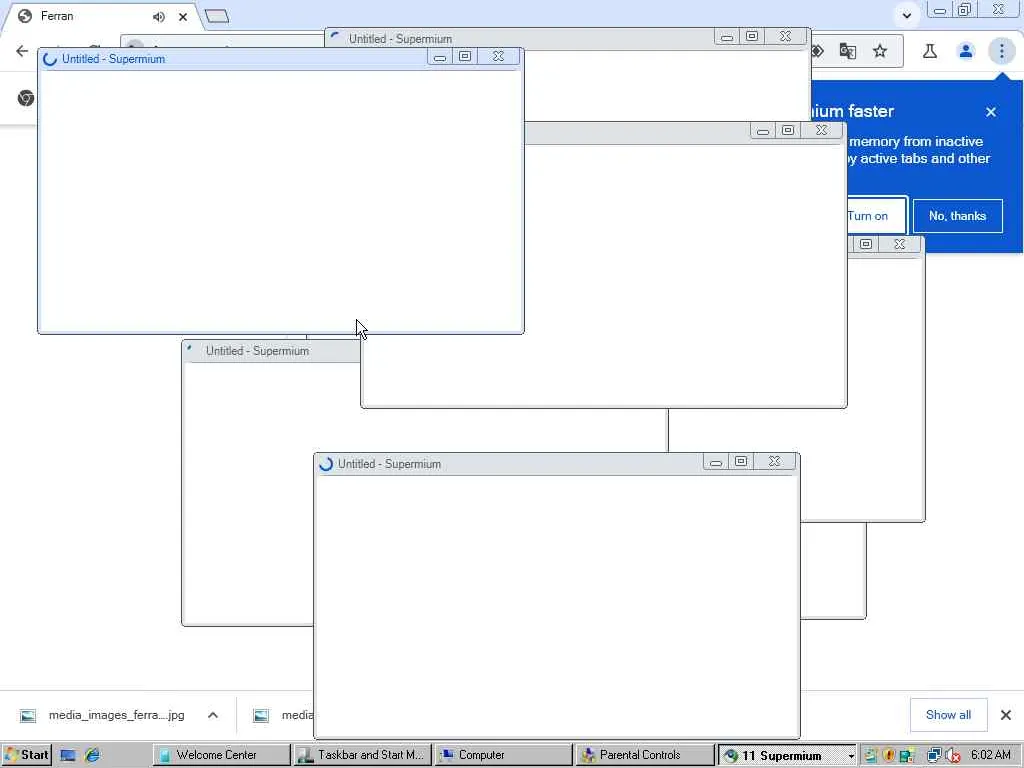Open the tab search chevron

906,15
